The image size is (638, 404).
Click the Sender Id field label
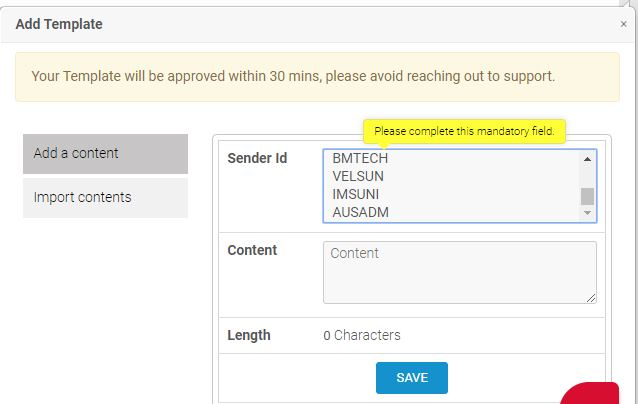click(x=257, y=158)
